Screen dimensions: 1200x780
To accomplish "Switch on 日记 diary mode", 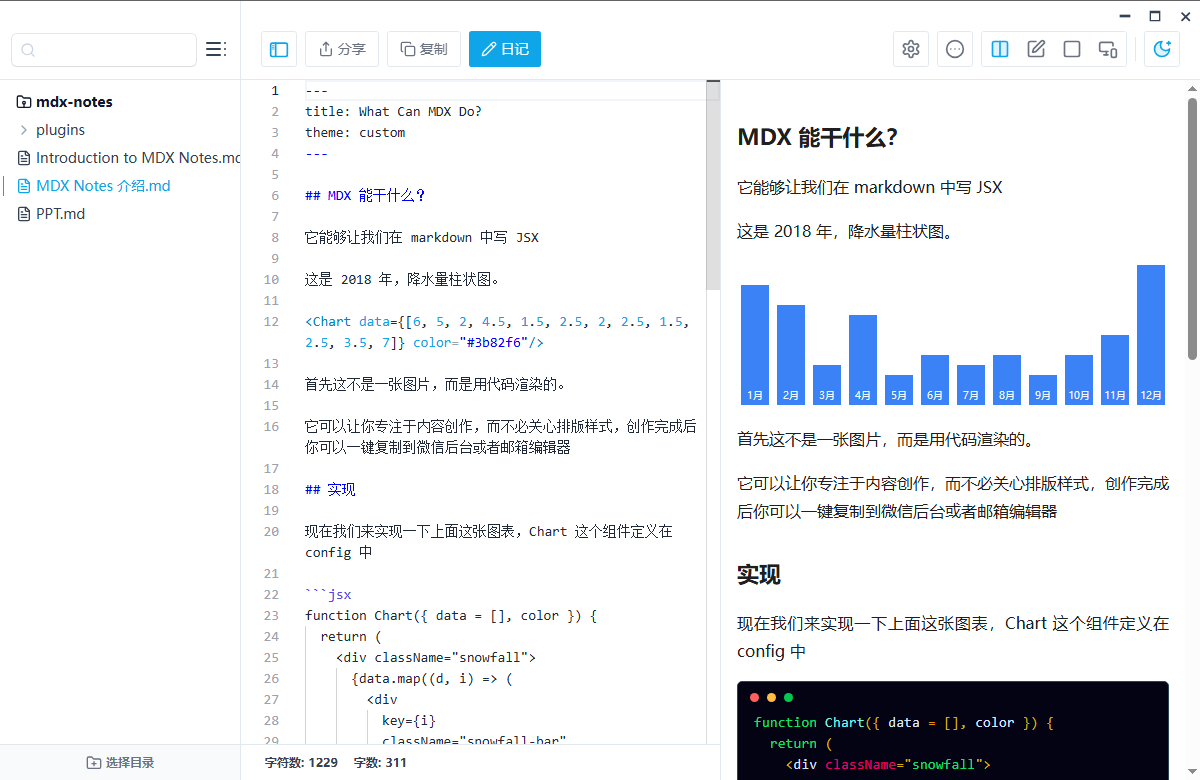I will click(504, 48).
